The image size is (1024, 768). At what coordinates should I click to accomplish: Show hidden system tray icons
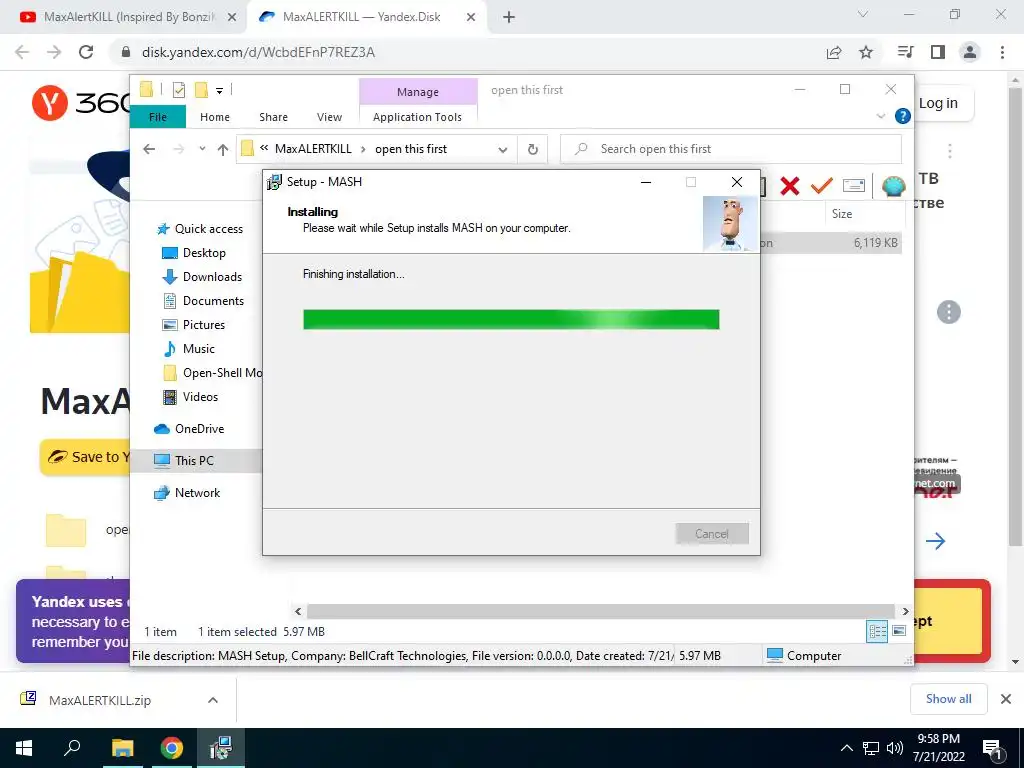[846, 748]
